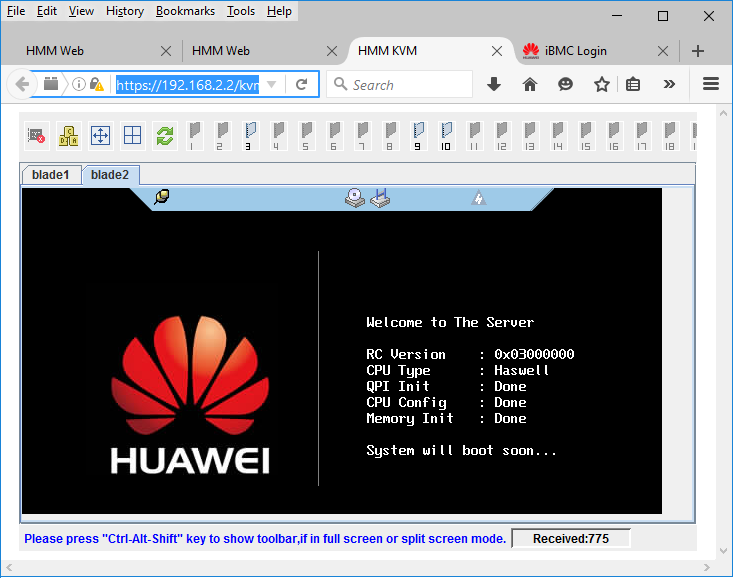Enable split screen grid view icon
The image size is (733, 578).
pyautogui.click(x=132, y=136)
